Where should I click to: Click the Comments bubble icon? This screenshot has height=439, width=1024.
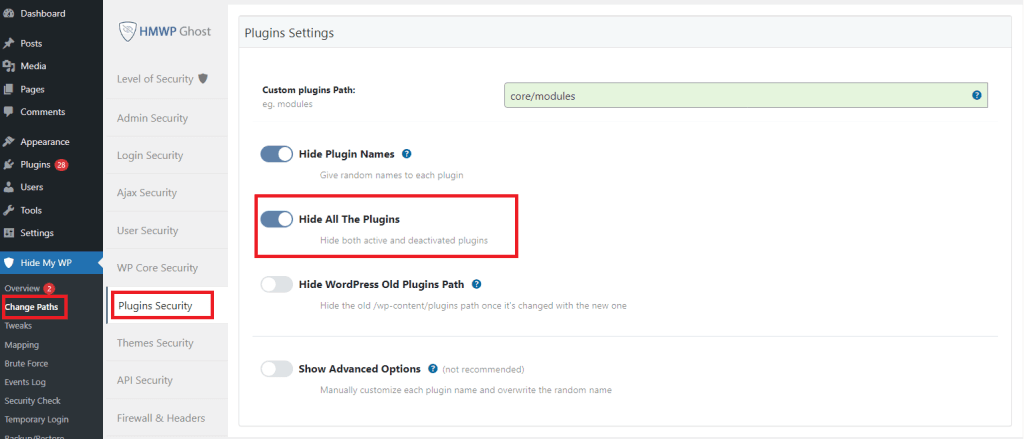point(8,112)
